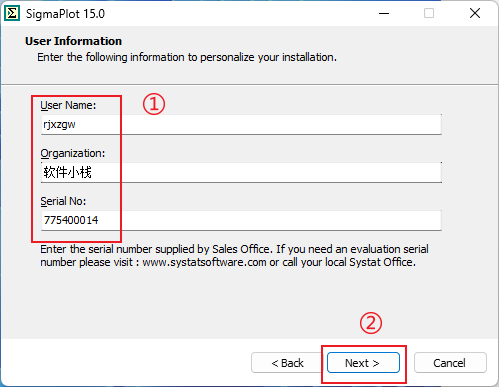Focus the Organization text field
This screenshot has width=499, height=387.
click(241, 172)
